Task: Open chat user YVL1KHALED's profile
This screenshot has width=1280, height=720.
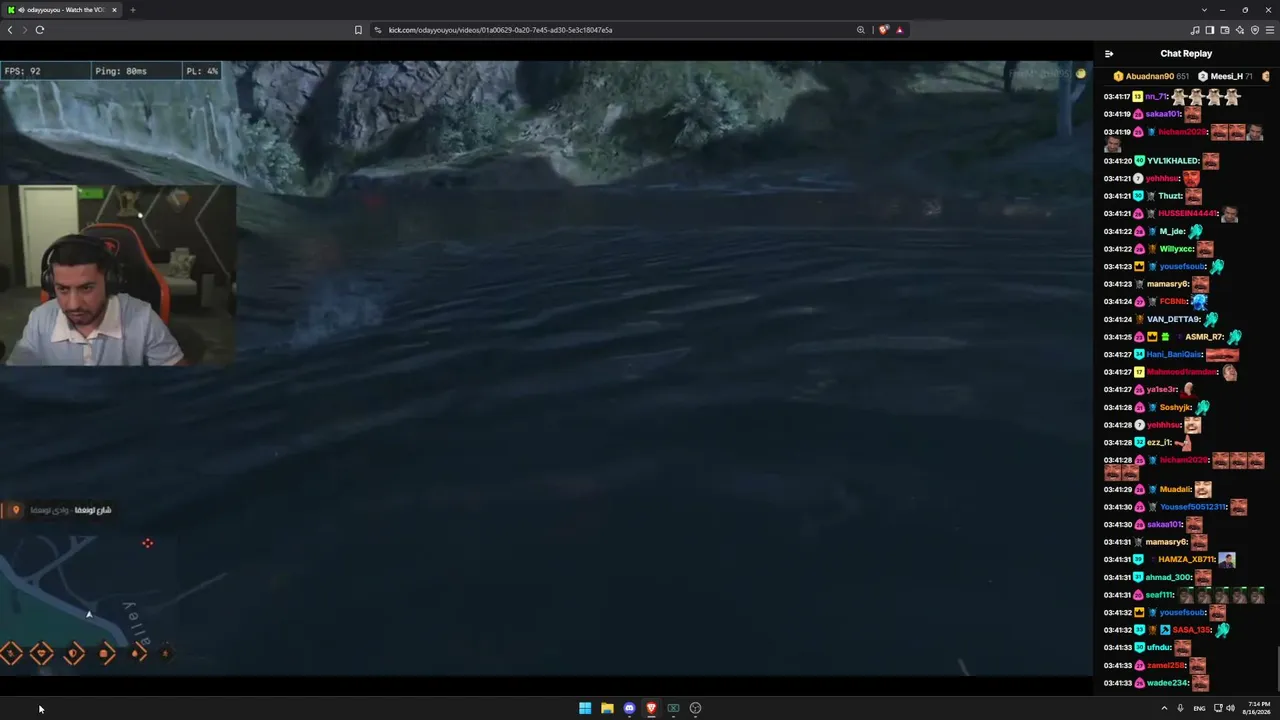Action: tap(1173, 161)
